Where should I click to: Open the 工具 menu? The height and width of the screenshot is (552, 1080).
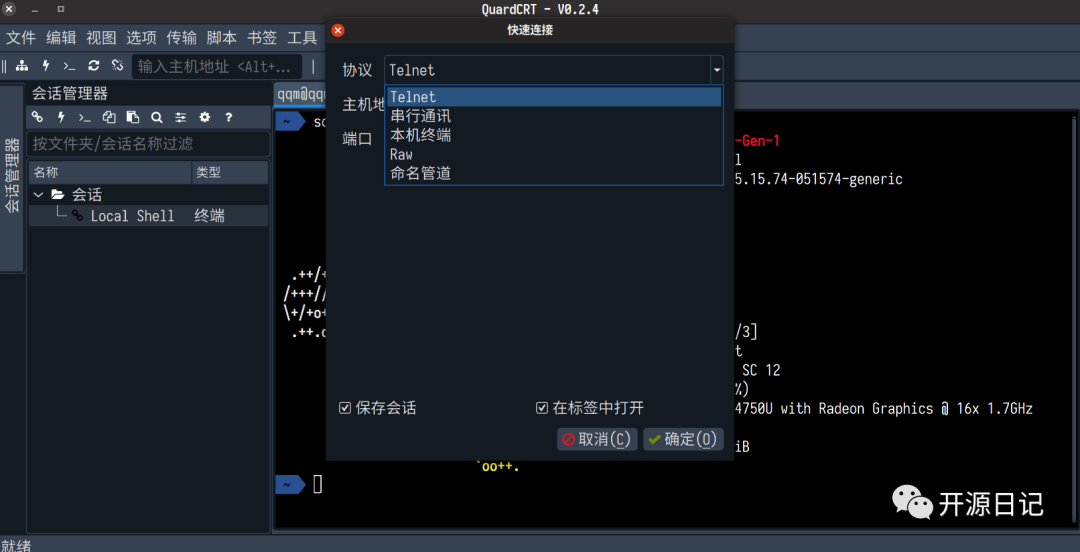(302, 38)
